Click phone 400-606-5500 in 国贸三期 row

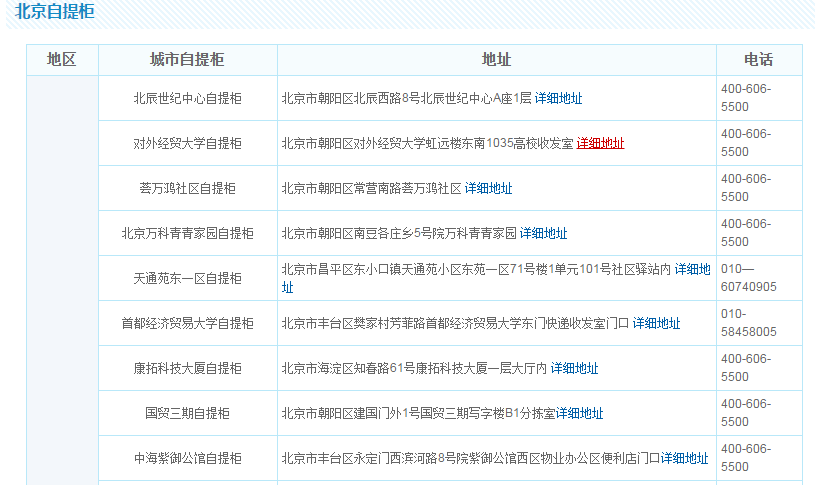(746, 413)
